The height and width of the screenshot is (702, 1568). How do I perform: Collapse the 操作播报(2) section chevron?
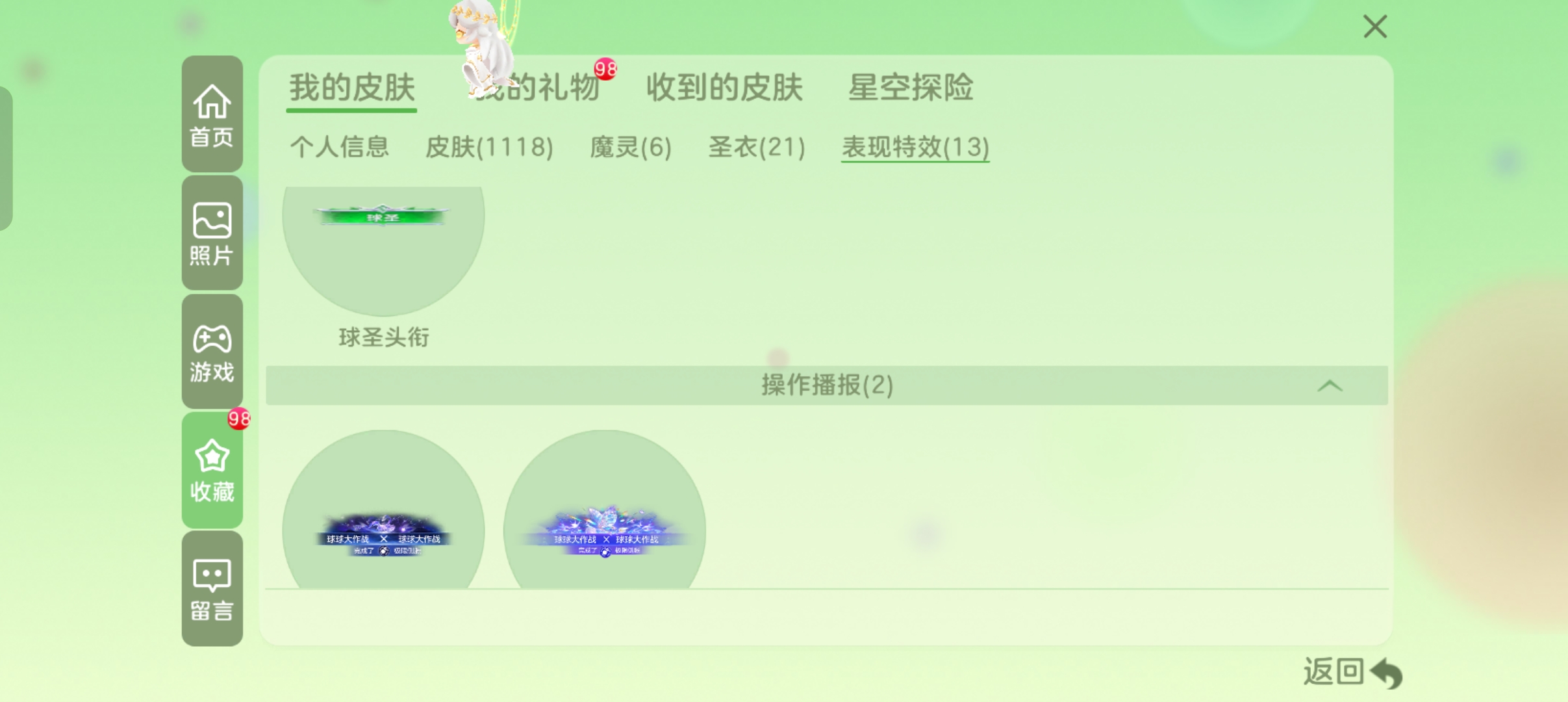point(1330,386)
